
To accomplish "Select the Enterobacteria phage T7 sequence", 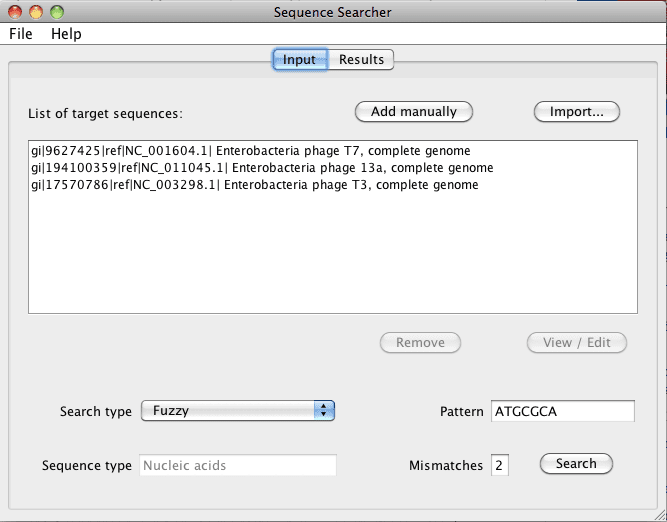I will coord(250,151).
